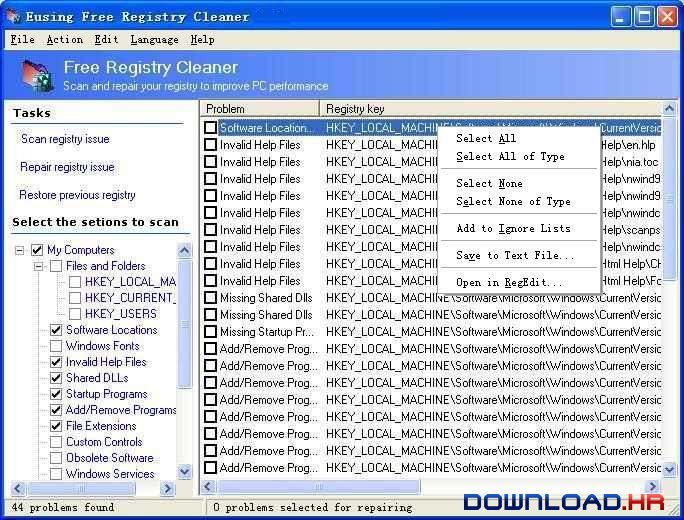684x520 pixels.
Task: Select the Missing Startup Pr... row
Action: point(431,332)
